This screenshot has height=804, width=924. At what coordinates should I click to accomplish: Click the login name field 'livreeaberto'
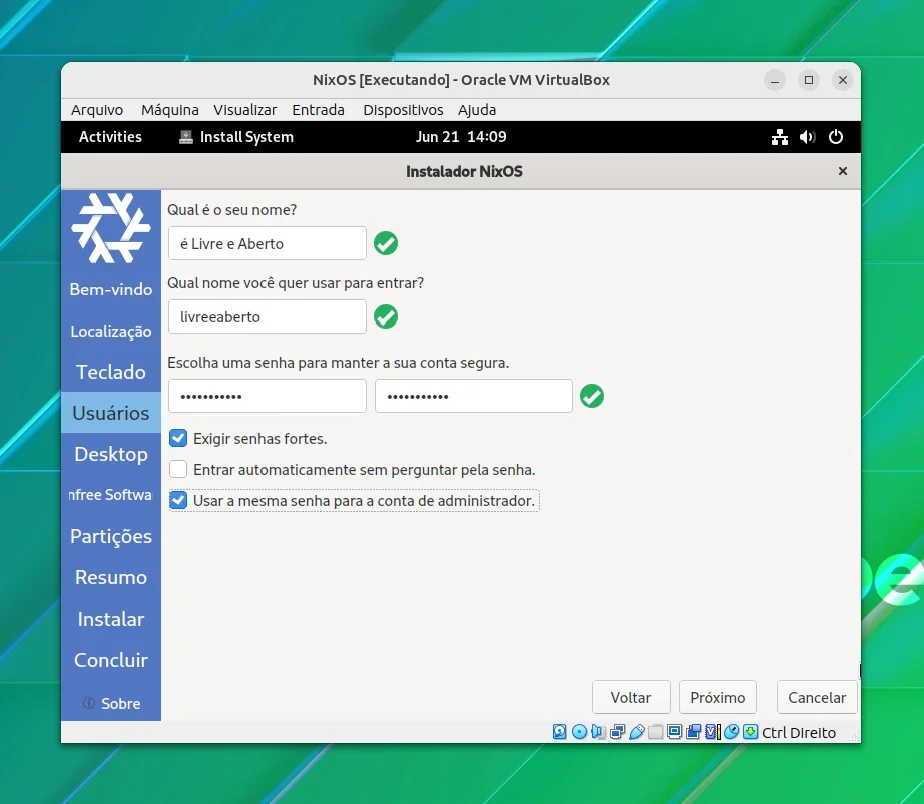tap(267, 317)
